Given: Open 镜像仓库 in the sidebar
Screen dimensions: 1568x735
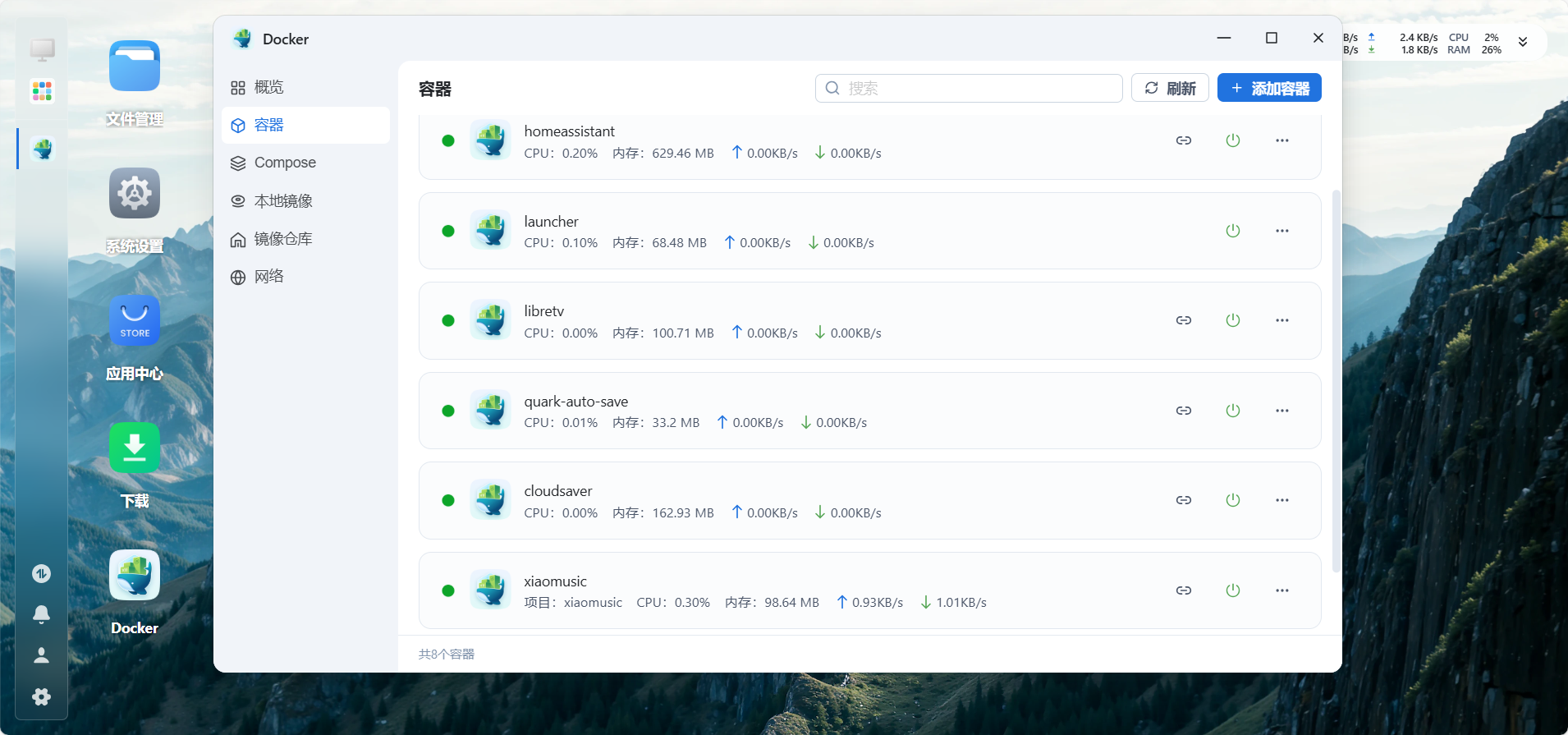Looking at the screenshot, I should coord(305,239).
